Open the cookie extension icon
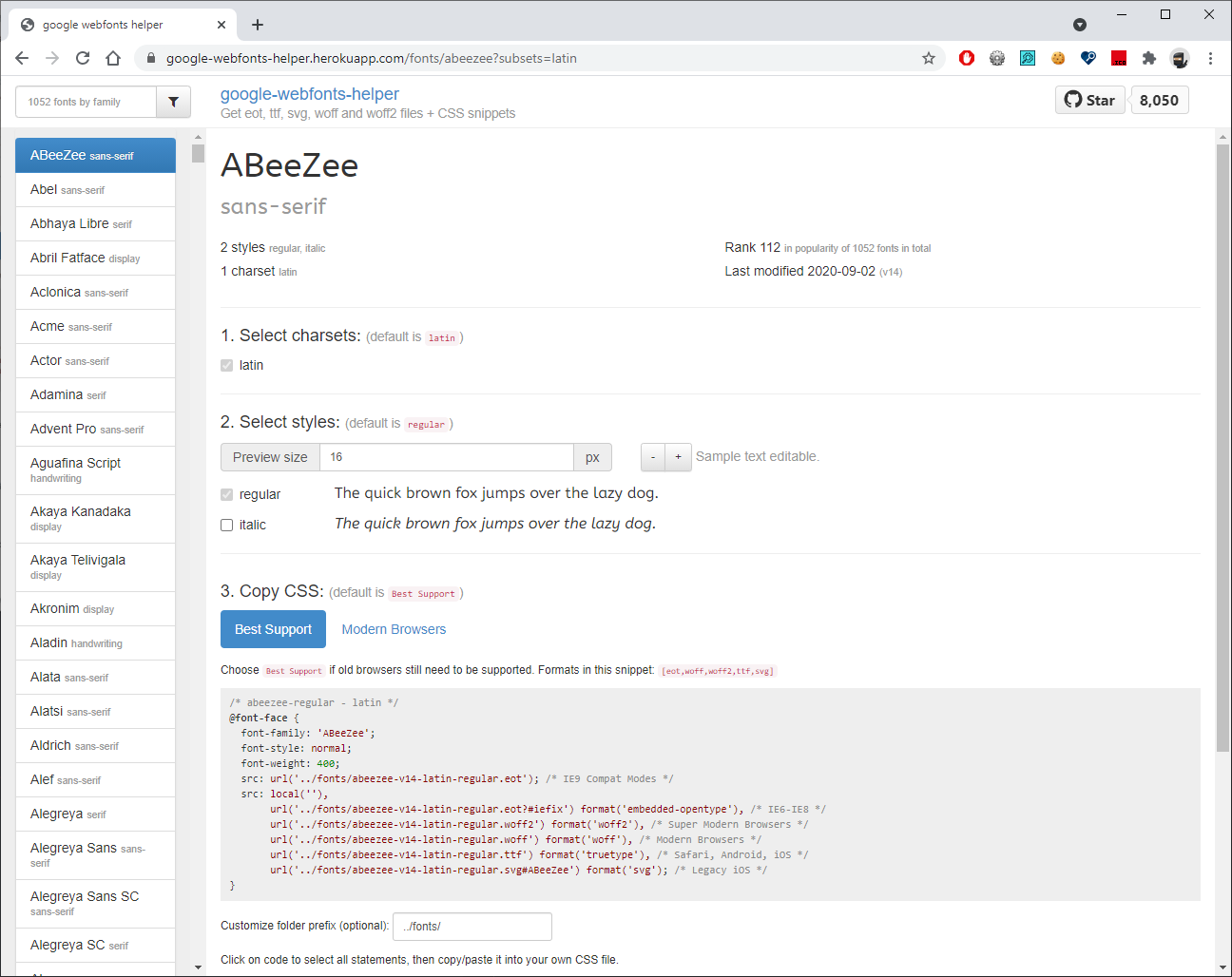 point(1058,58)
